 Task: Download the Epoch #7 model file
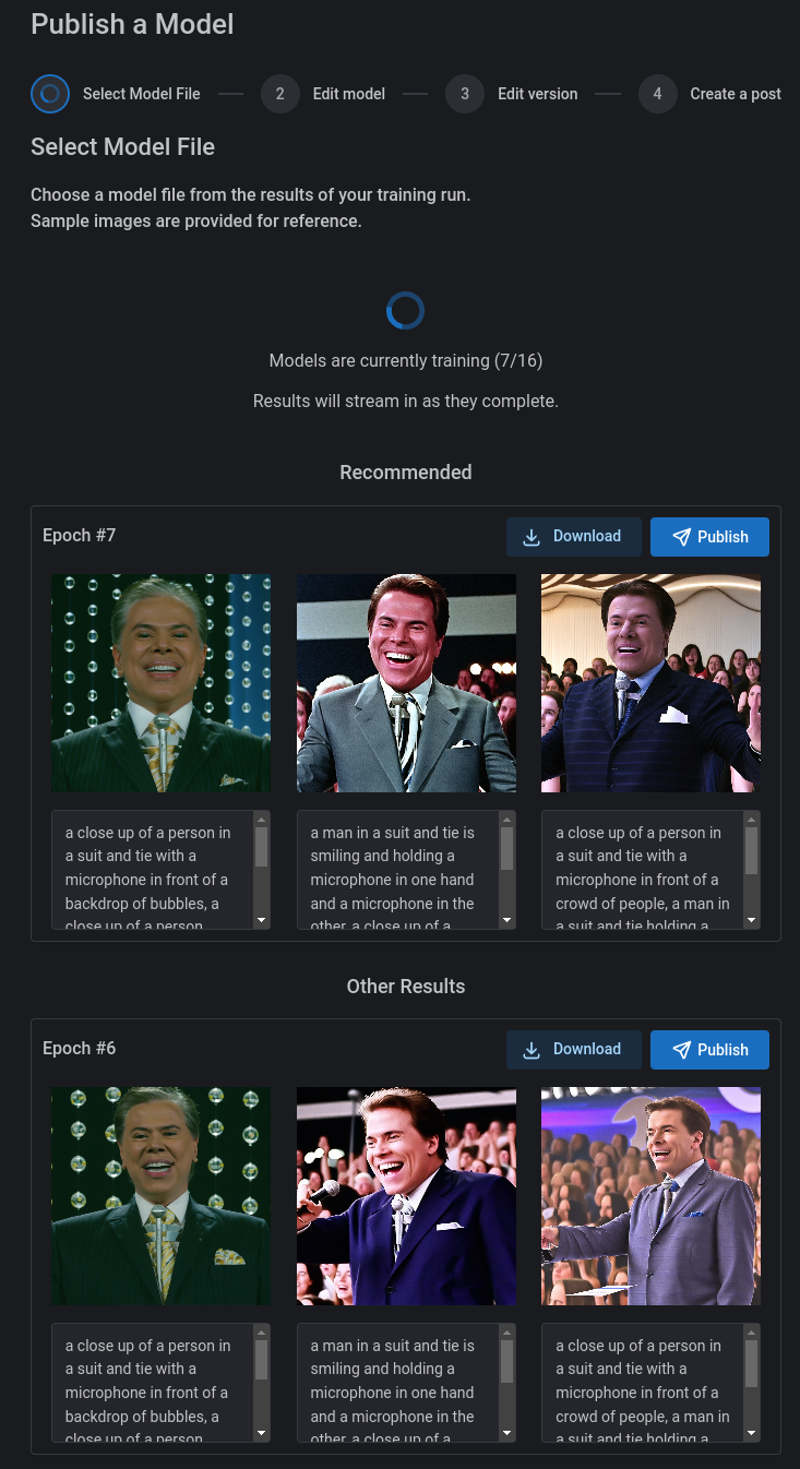click(x=573, y=537)
